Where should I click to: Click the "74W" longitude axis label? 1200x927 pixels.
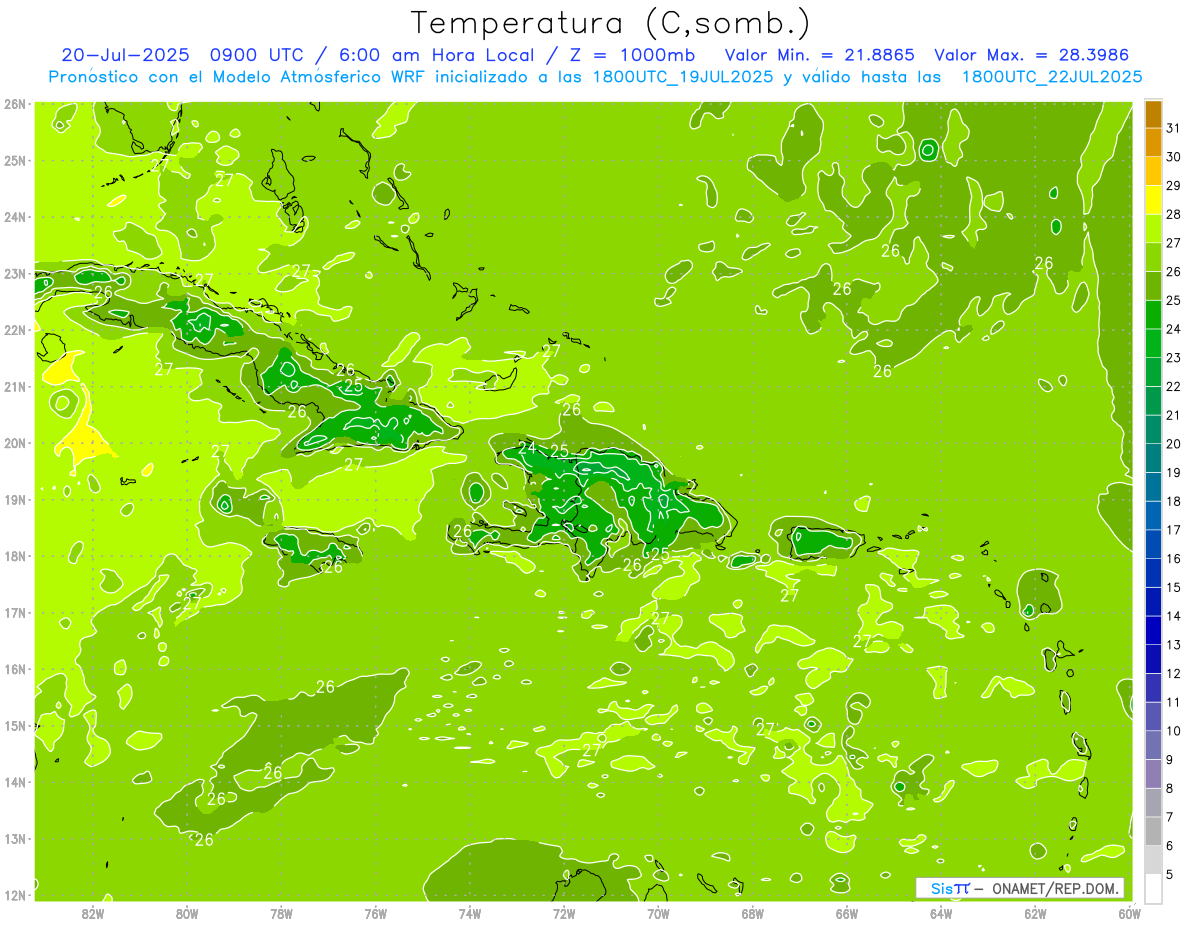[470, 913]
